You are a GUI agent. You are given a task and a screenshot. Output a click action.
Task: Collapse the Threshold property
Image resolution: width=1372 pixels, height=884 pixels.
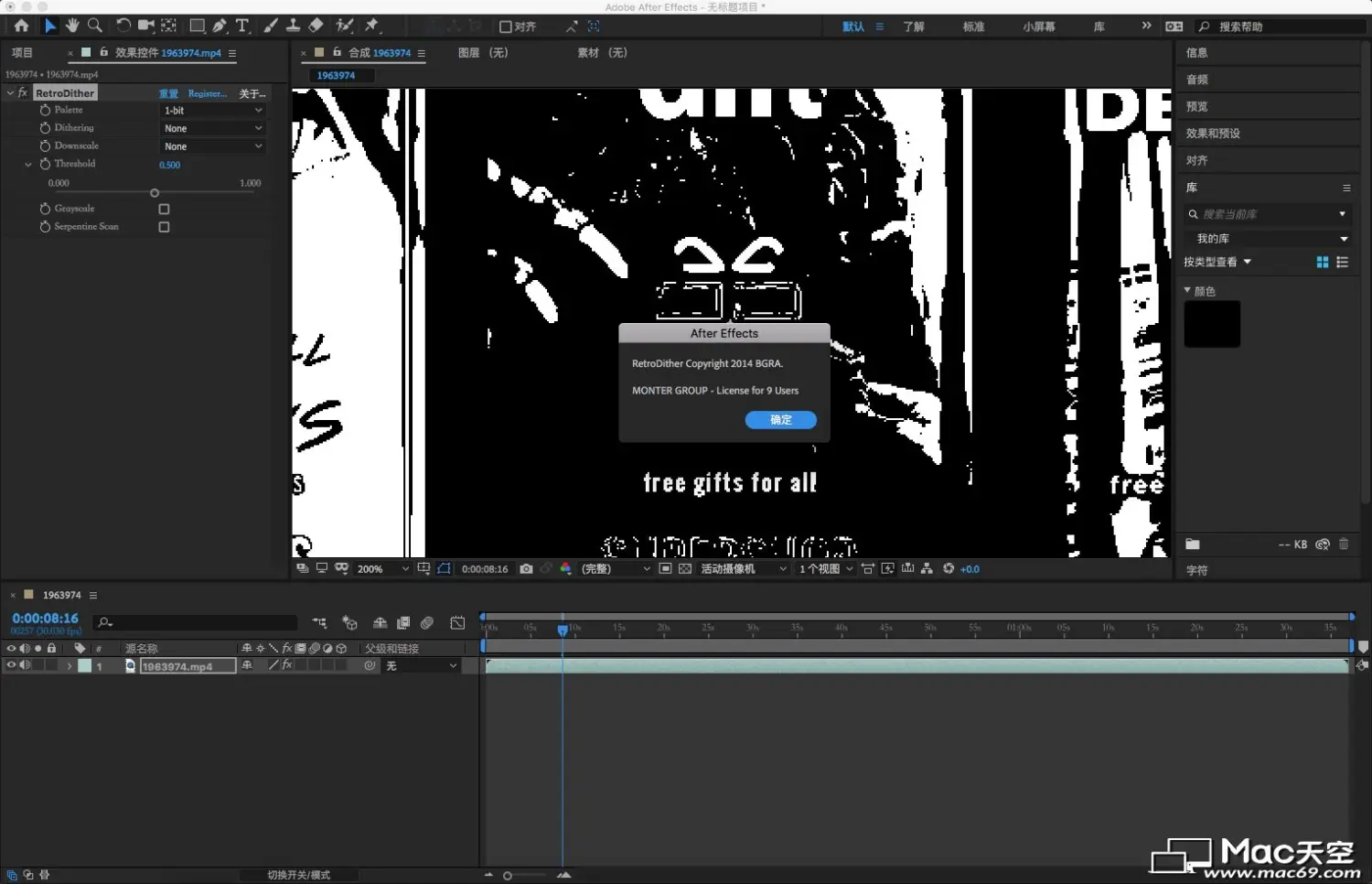28,165
